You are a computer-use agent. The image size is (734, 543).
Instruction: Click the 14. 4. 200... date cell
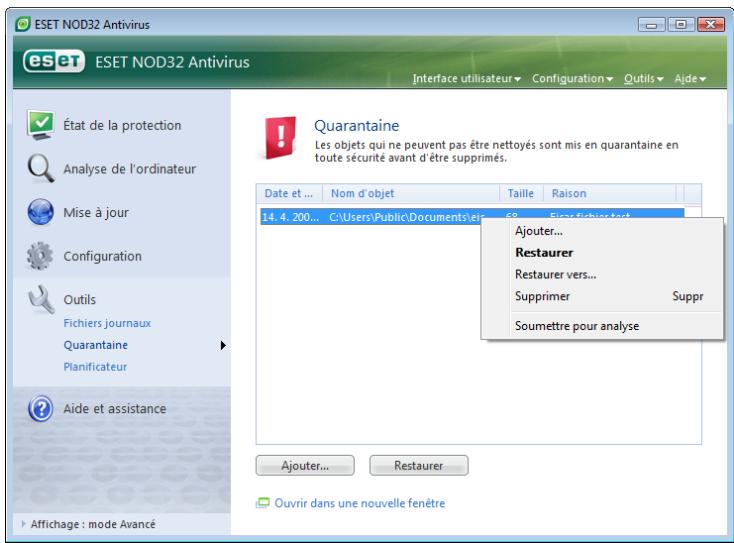click(291, 217)
